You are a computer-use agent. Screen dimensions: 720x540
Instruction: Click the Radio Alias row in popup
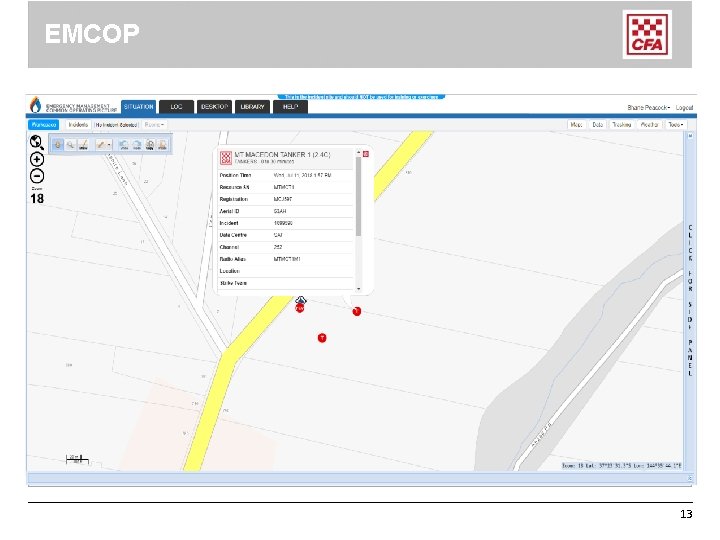286,259
